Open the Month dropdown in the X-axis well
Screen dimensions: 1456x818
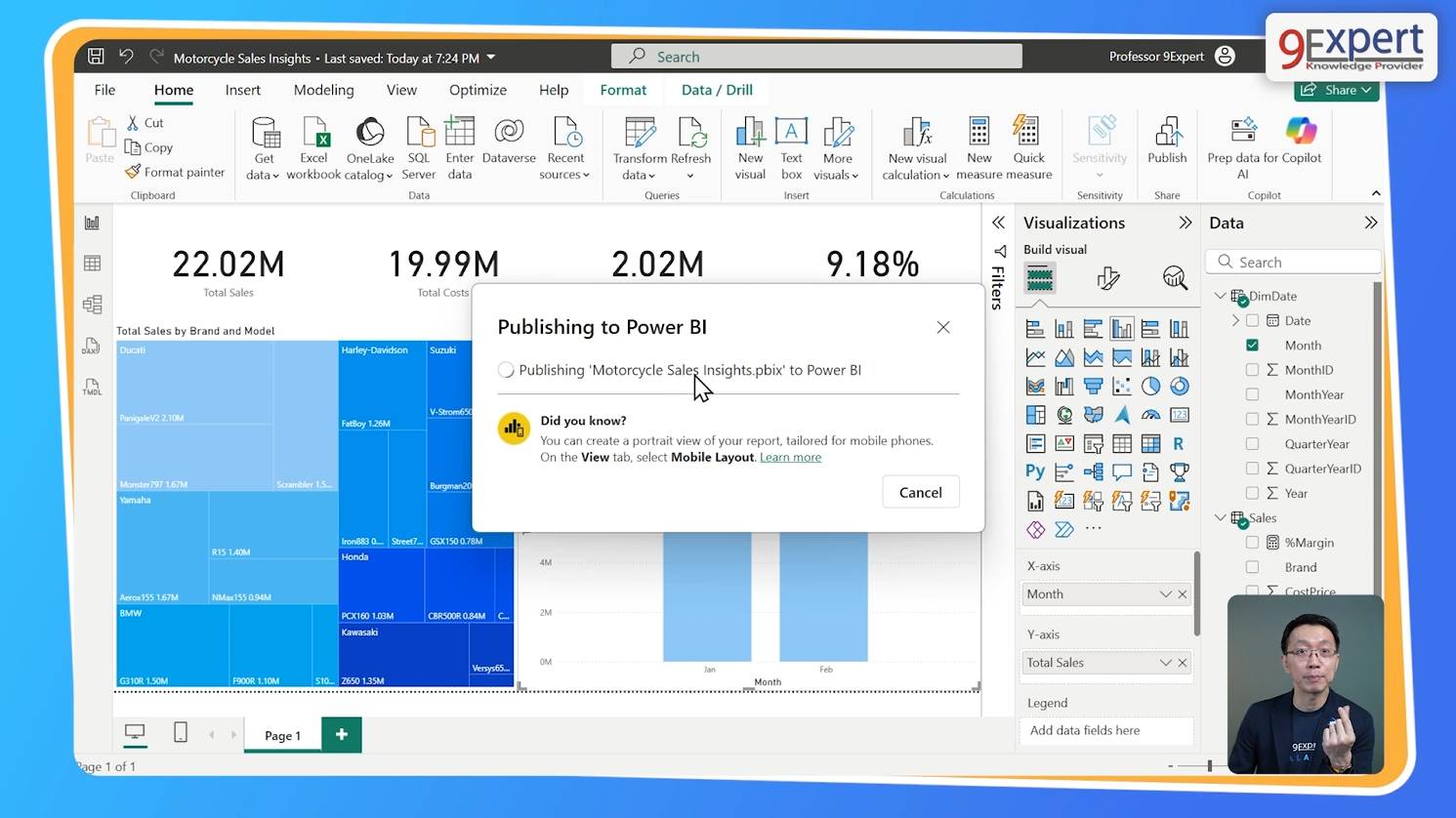1166,593
